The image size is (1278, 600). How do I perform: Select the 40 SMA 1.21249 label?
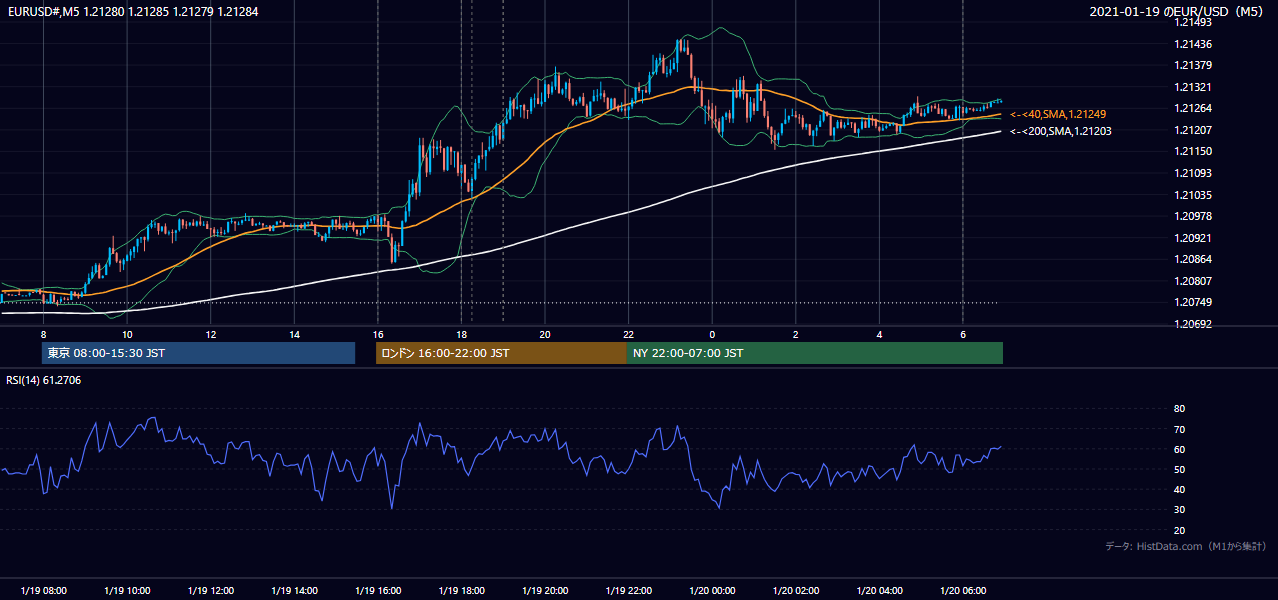pyautogui.click(x=1058, y=114)
